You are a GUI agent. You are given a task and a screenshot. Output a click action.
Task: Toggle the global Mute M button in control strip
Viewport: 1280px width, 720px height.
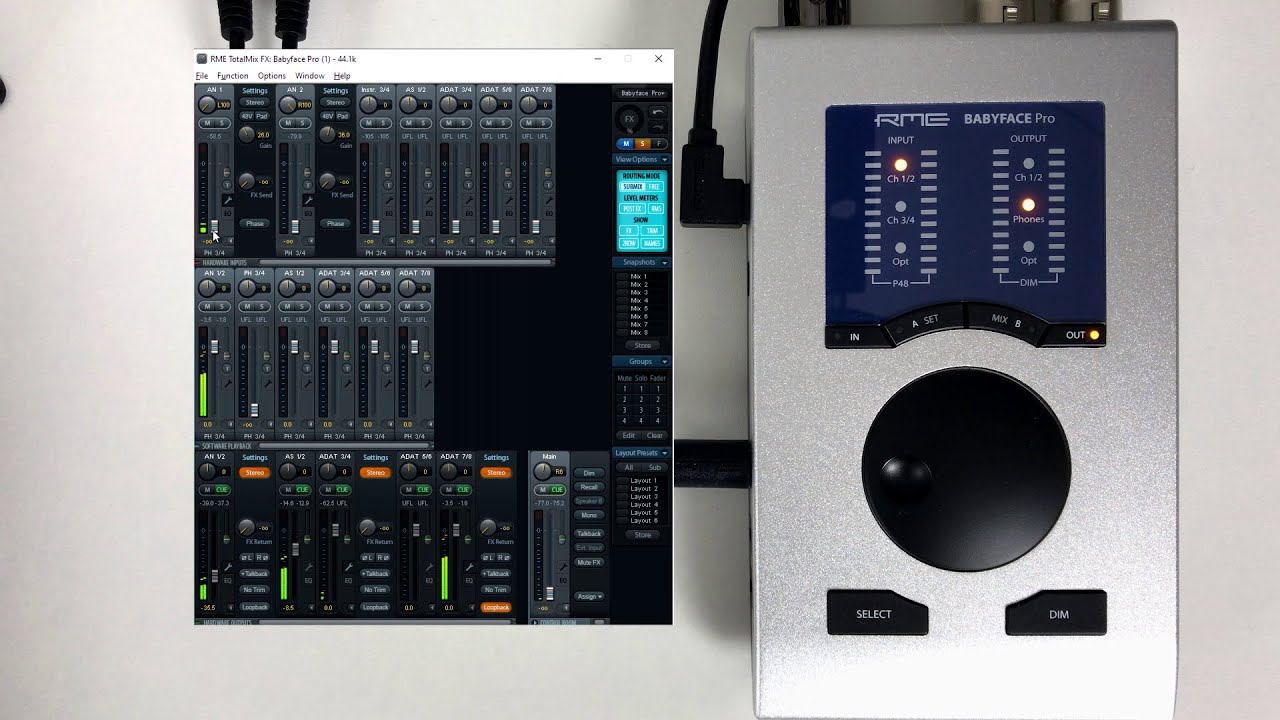[626, 143]
